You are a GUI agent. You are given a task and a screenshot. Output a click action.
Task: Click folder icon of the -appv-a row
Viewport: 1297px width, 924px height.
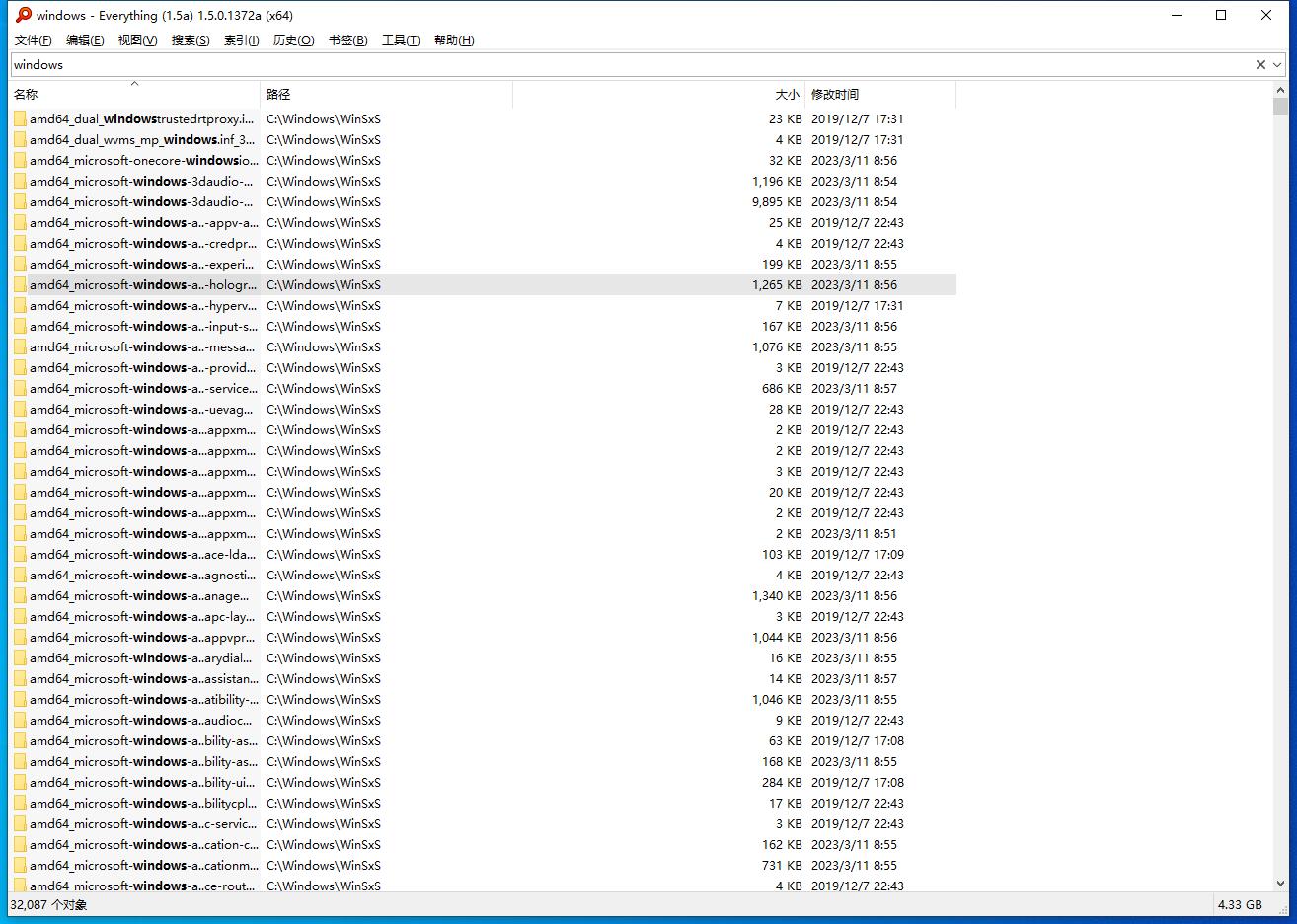tap(20, 222)
